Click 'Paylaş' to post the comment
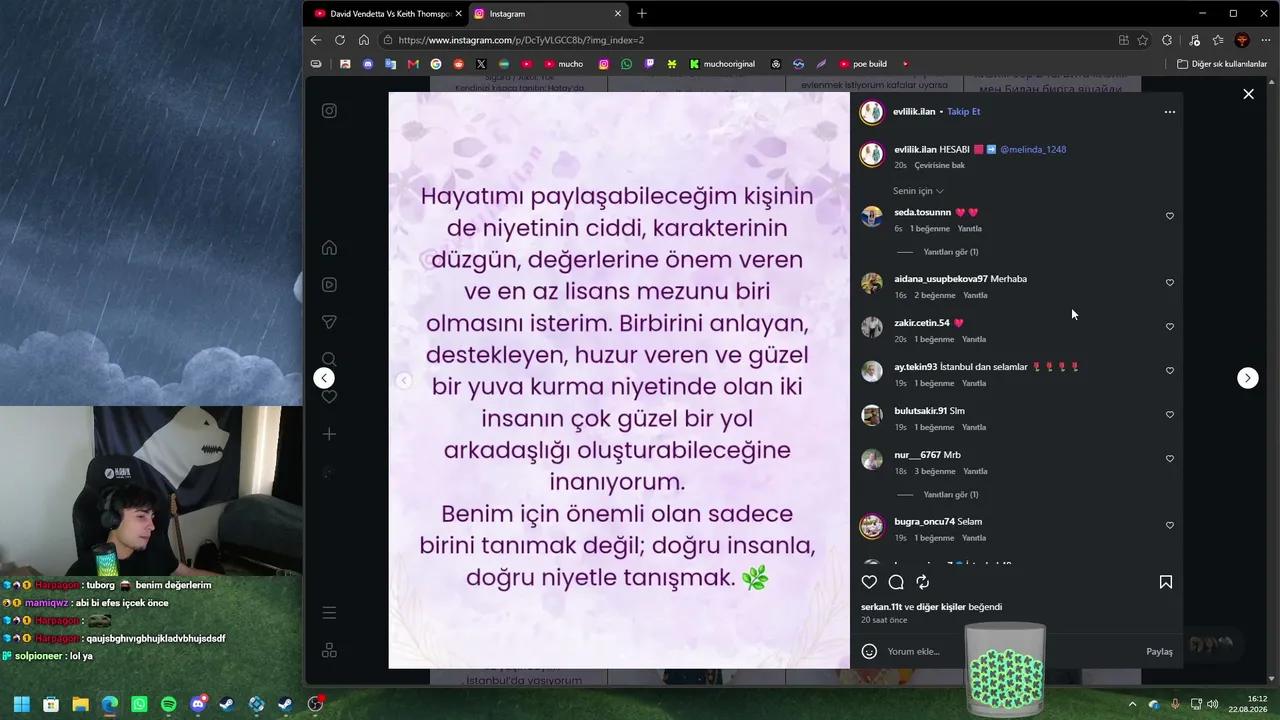1280x720 pixels. pos(1159,652)
